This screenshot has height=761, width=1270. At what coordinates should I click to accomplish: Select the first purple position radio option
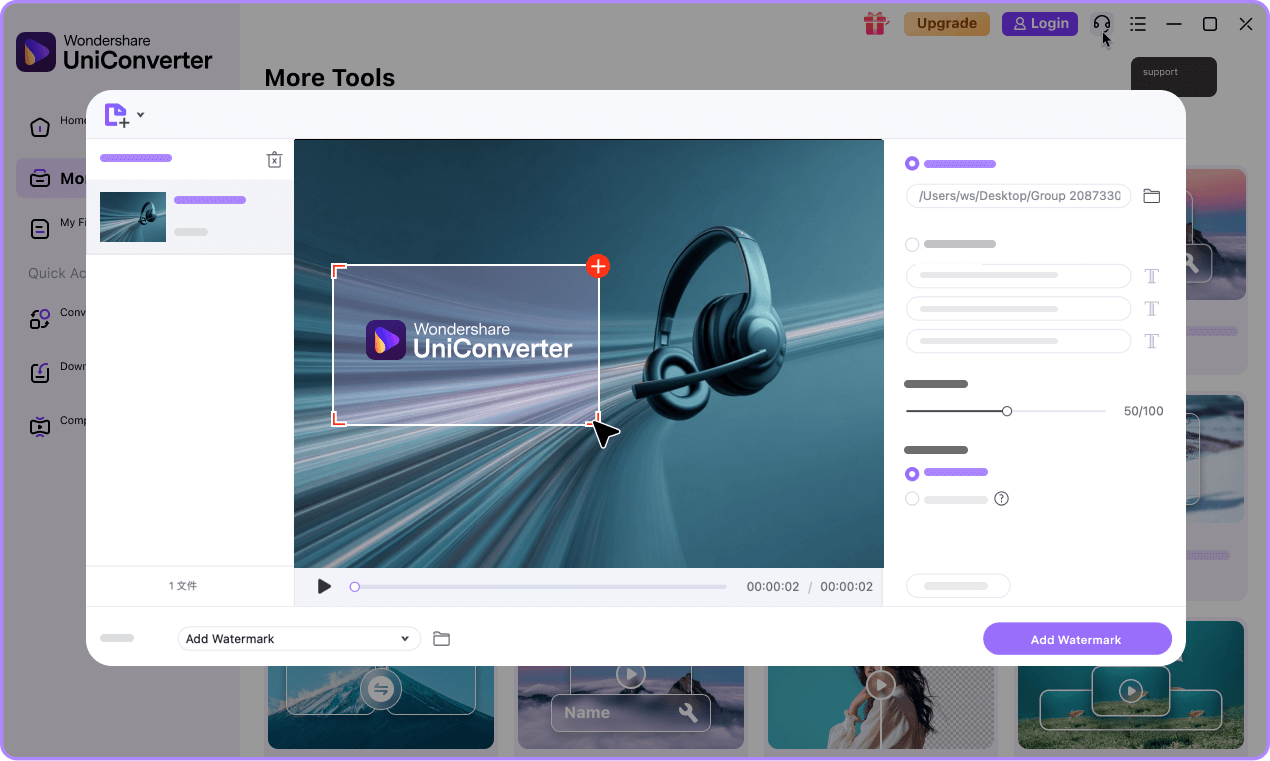[x=912, y=473]
